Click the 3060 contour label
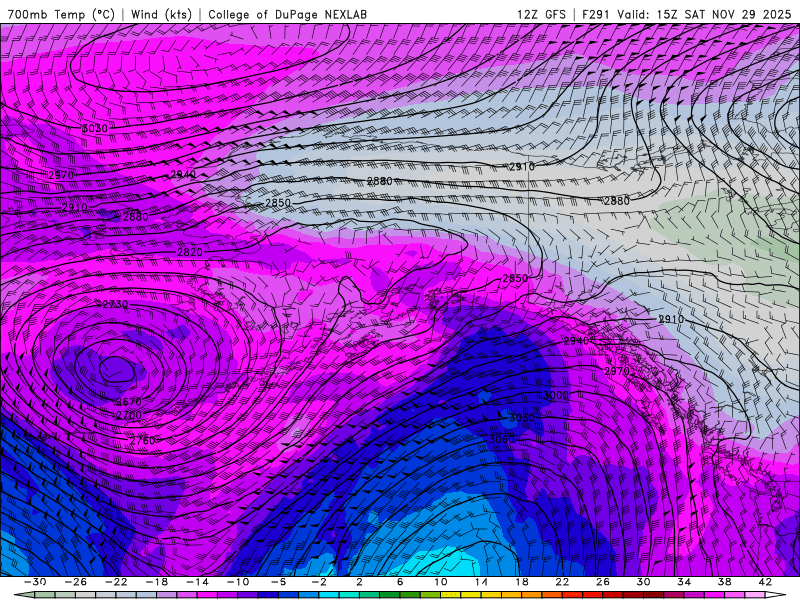Image resolution: width=800 pixels, height=600 pixels. point(502,439)
